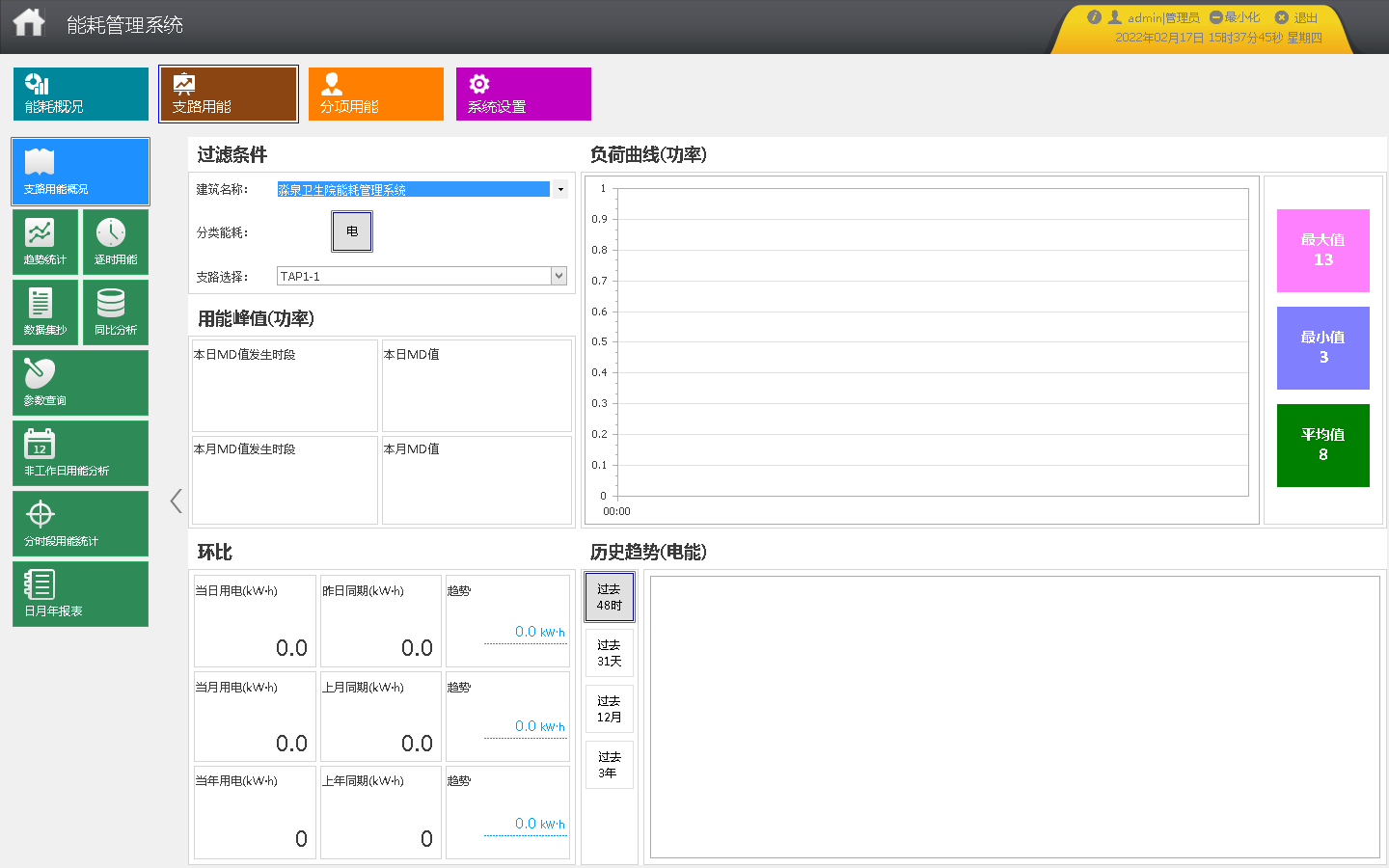
Task: Select 支路用能概况 sidebar item
Action: click(81, 172)
